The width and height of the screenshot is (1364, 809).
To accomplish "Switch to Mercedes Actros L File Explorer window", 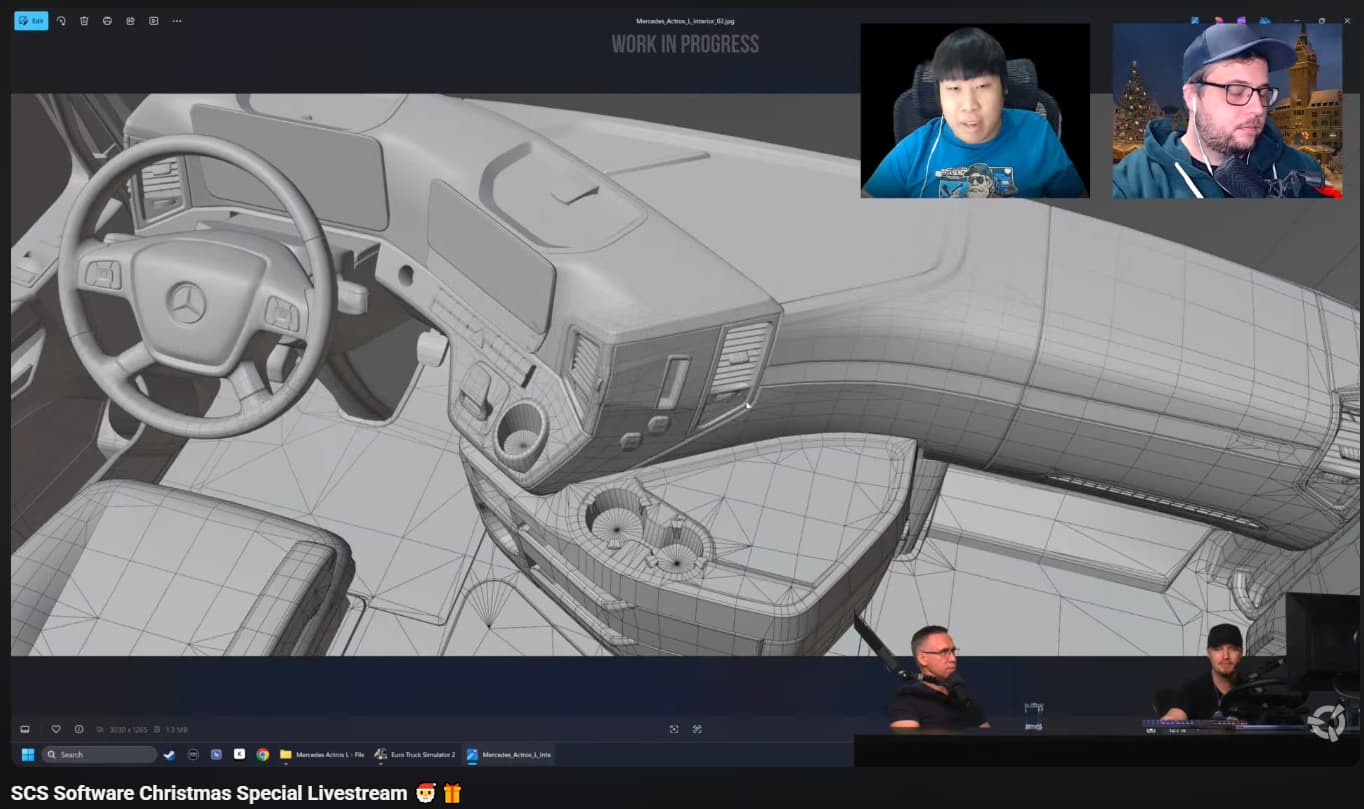I will (x=322, y=754).
